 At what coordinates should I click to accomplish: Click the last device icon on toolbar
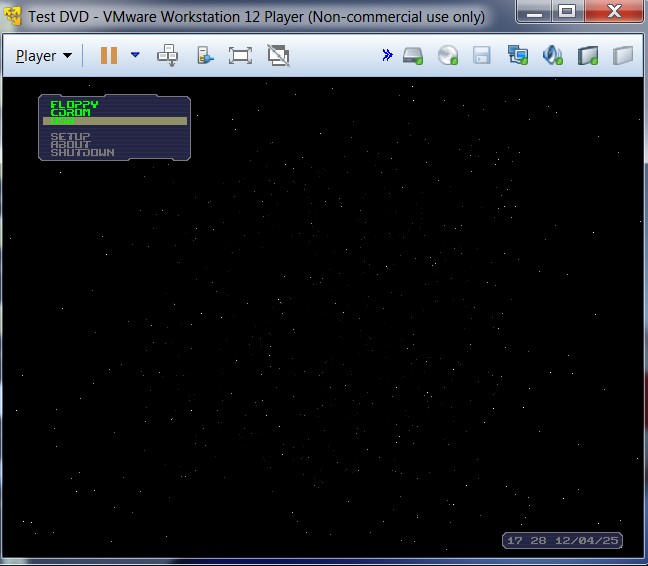(622, 56)
